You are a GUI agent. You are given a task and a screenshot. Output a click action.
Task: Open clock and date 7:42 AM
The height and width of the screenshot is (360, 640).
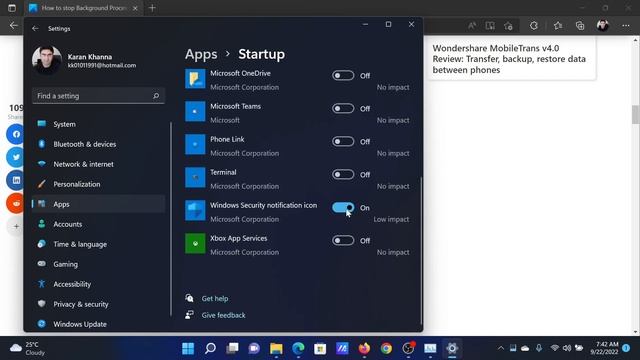(x=604, y=348)
